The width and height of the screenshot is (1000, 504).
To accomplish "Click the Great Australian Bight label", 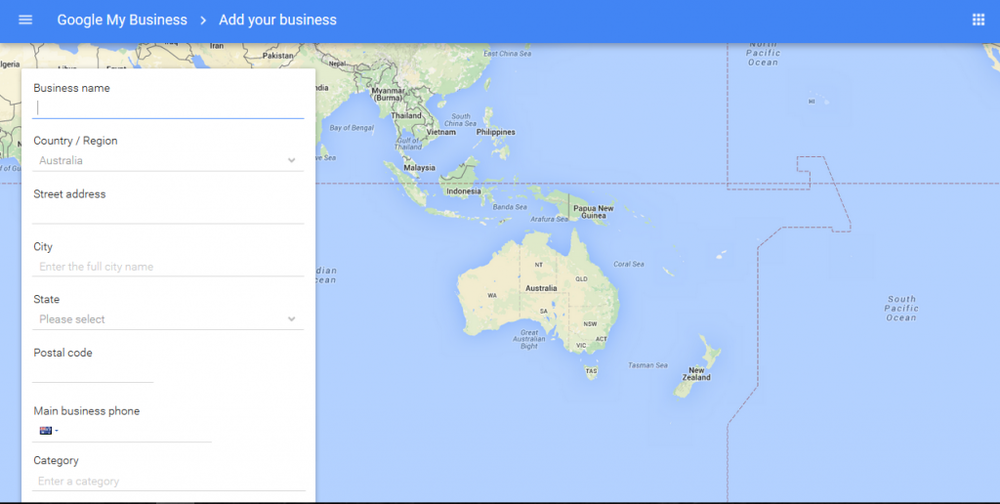I will coord(529,339).
